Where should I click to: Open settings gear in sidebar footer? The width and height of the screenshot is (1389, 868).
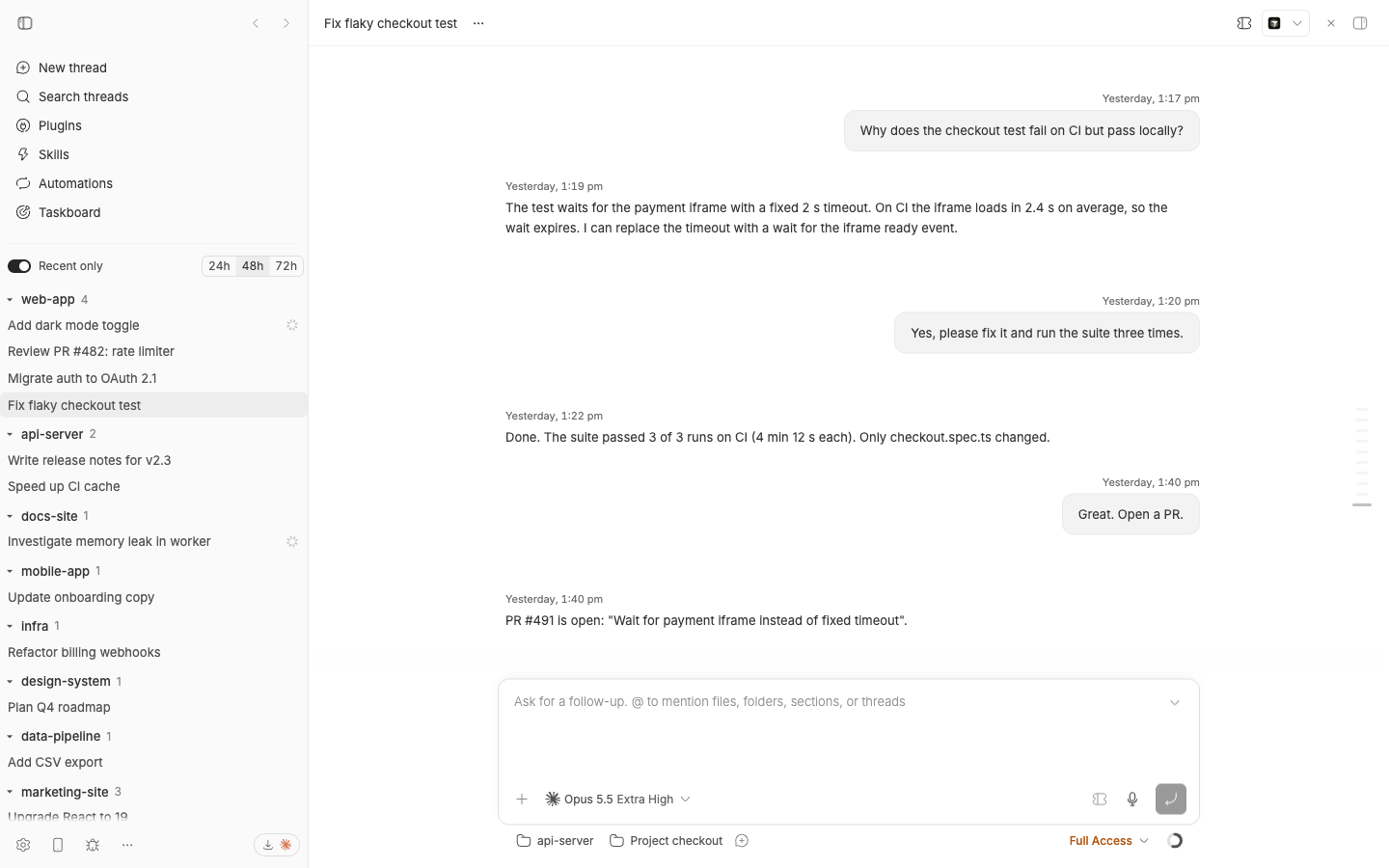tap(23, 845)
